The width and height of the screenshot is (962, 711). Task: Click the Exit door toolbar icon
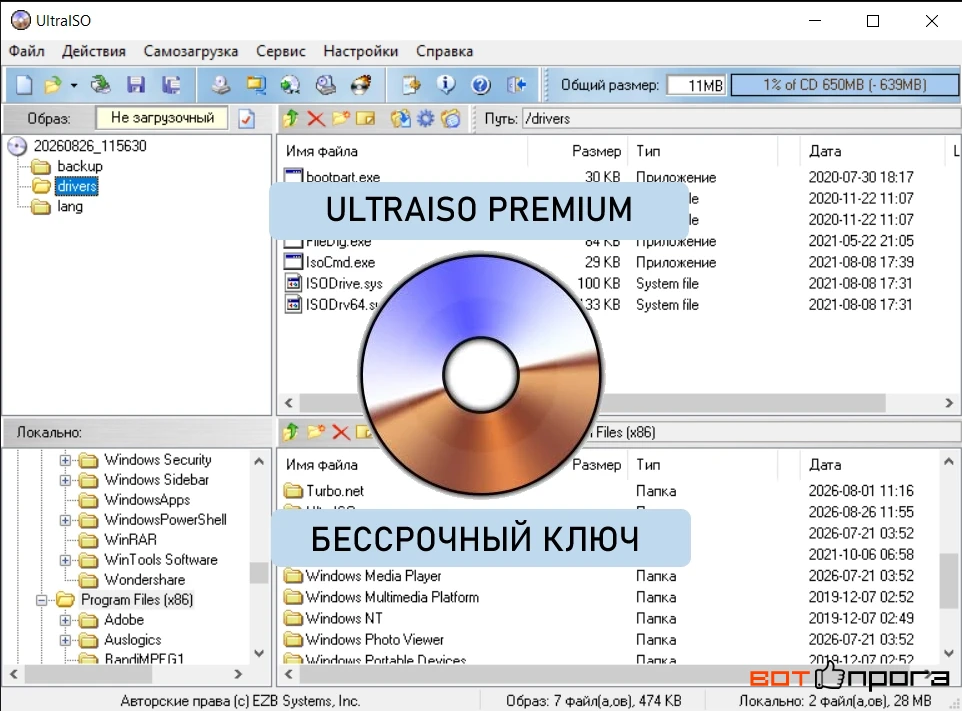(x=517, y=85)
